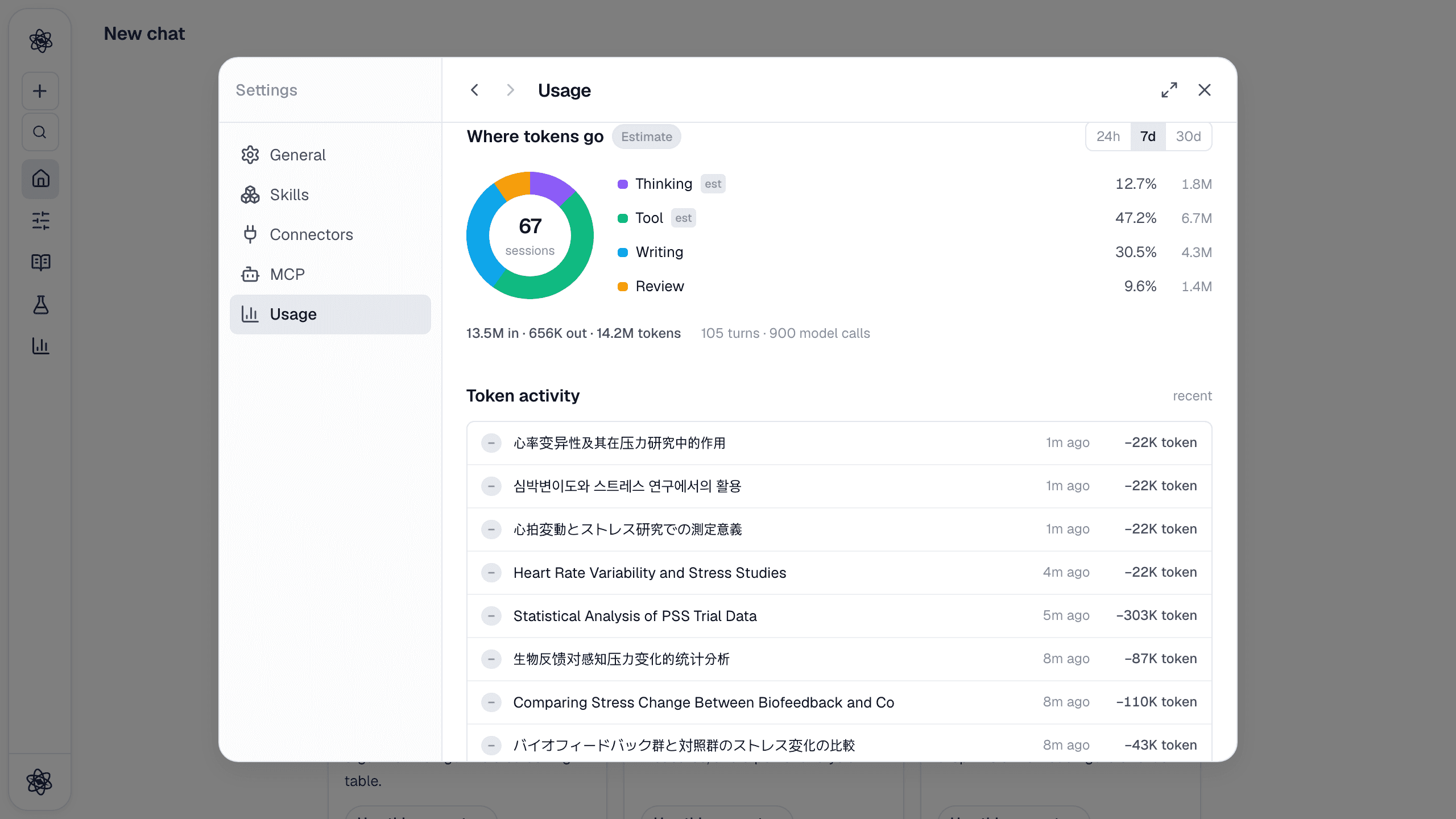Open Comparing Stress Change Between Biofeedback title
This screenshot has width=1456, height=819.
[704, 702]
